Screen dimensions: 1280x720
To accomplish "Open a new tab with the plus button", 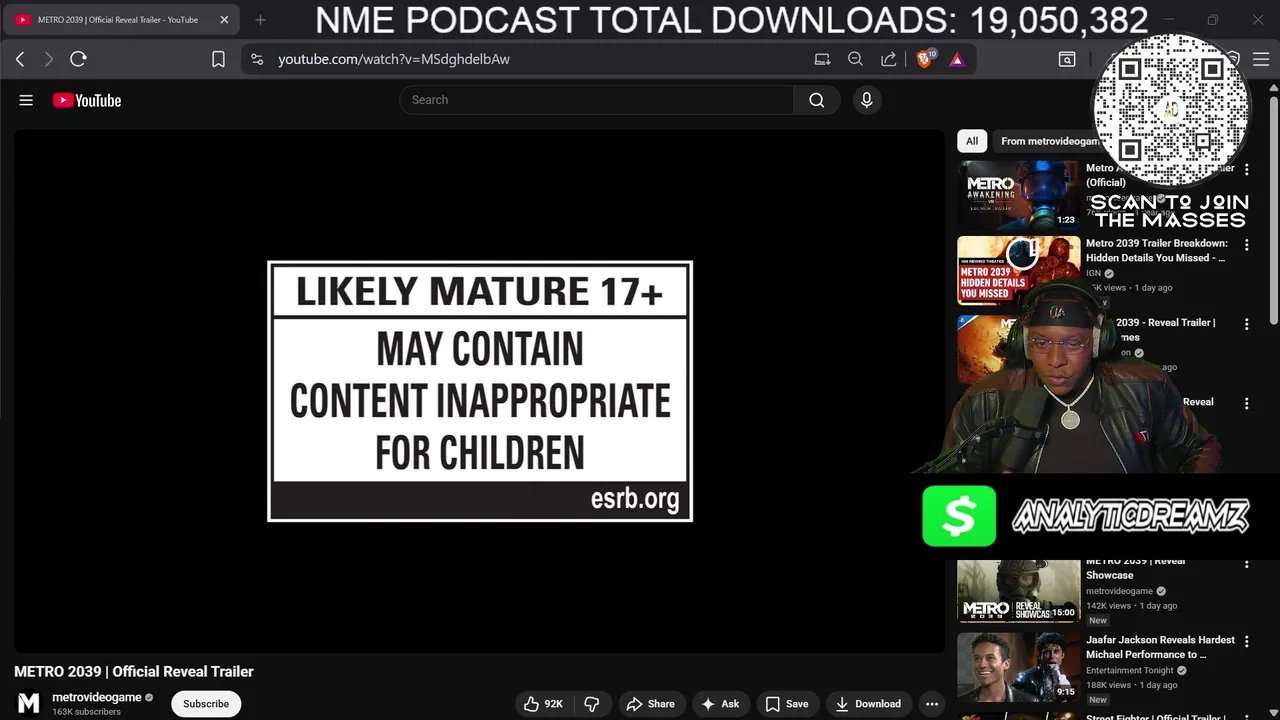I will (x=260, y=19).
